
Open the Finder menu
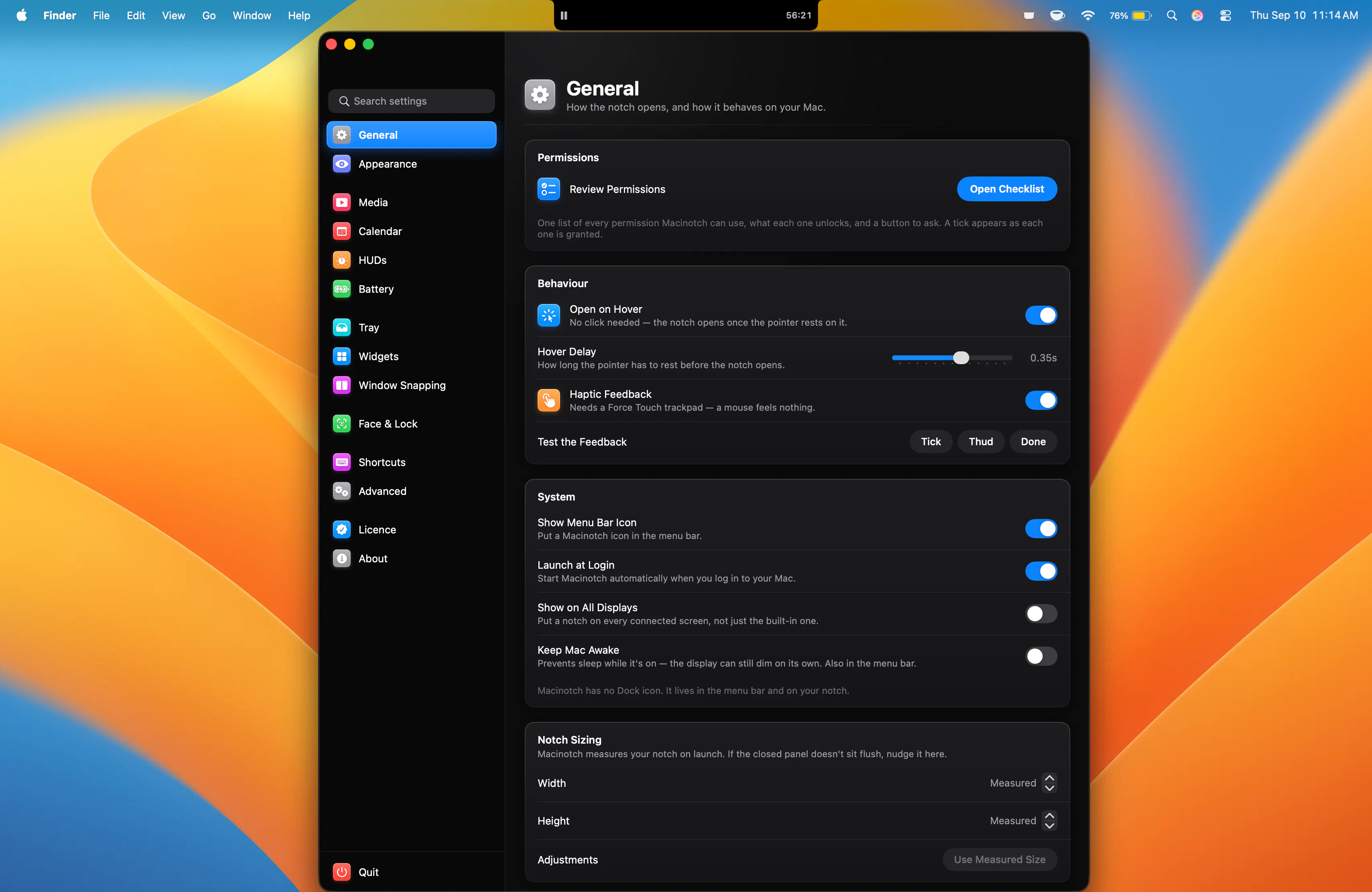coord(59,16)
